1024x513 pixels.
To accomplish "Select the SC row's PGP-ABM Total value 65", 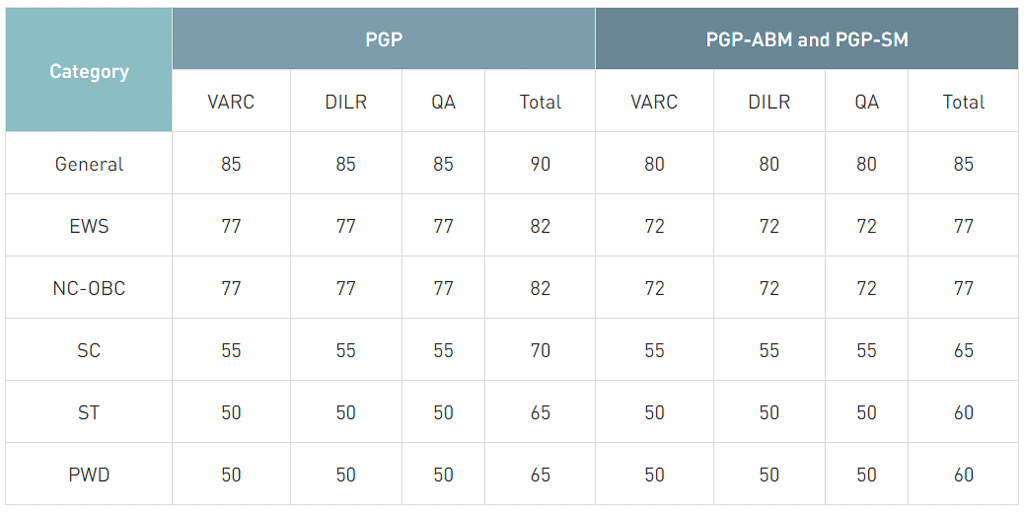I will [x=963, y=350].
